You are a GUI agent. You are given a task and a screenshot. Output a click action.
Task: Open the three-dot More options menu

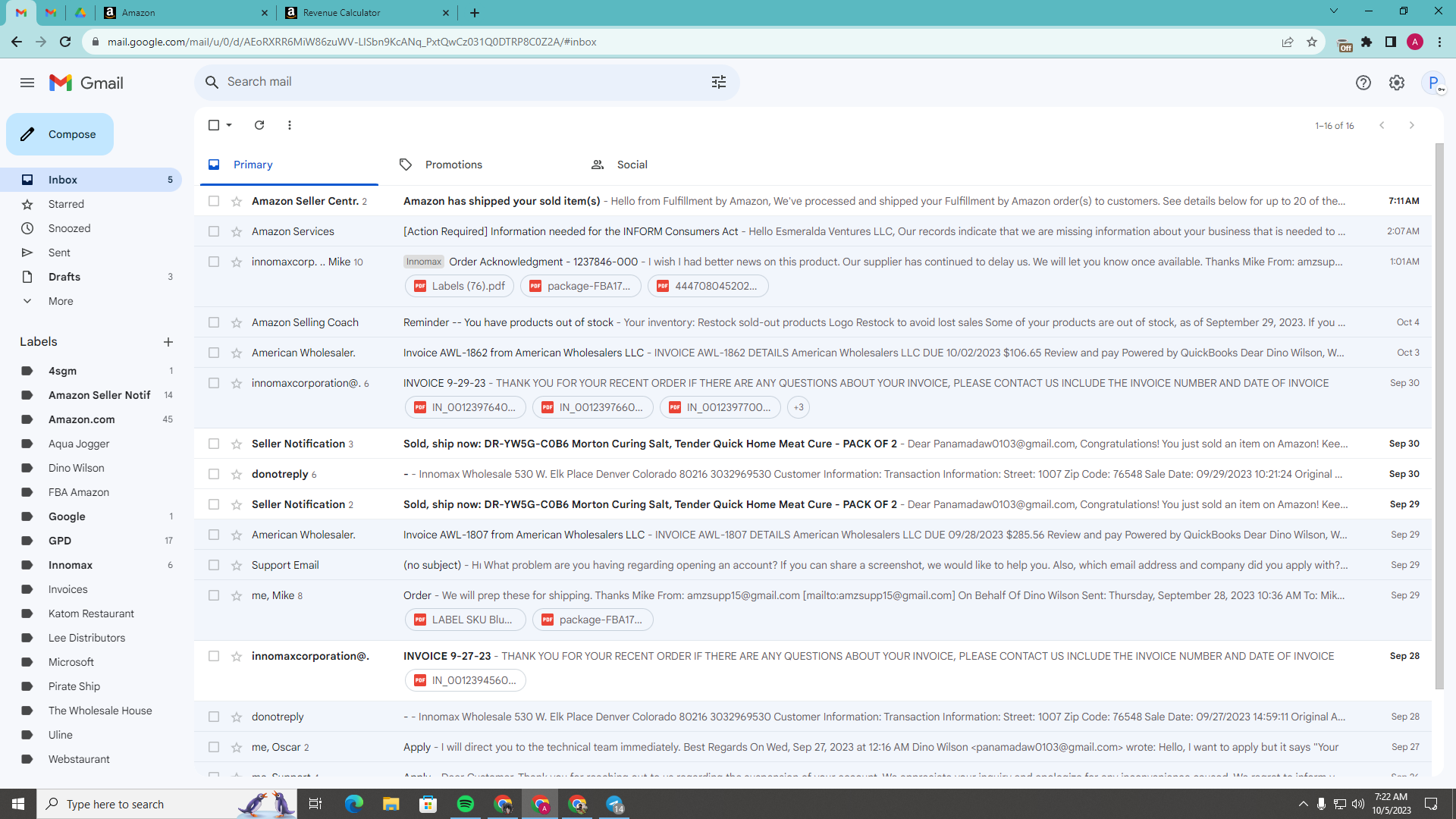pos(290,125)
